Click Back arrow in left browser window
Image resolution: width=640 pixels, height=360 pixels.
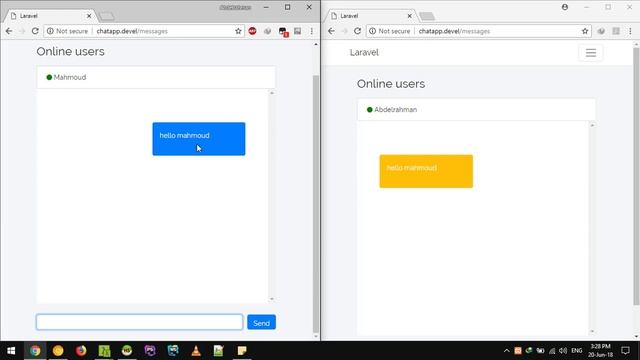9,31
